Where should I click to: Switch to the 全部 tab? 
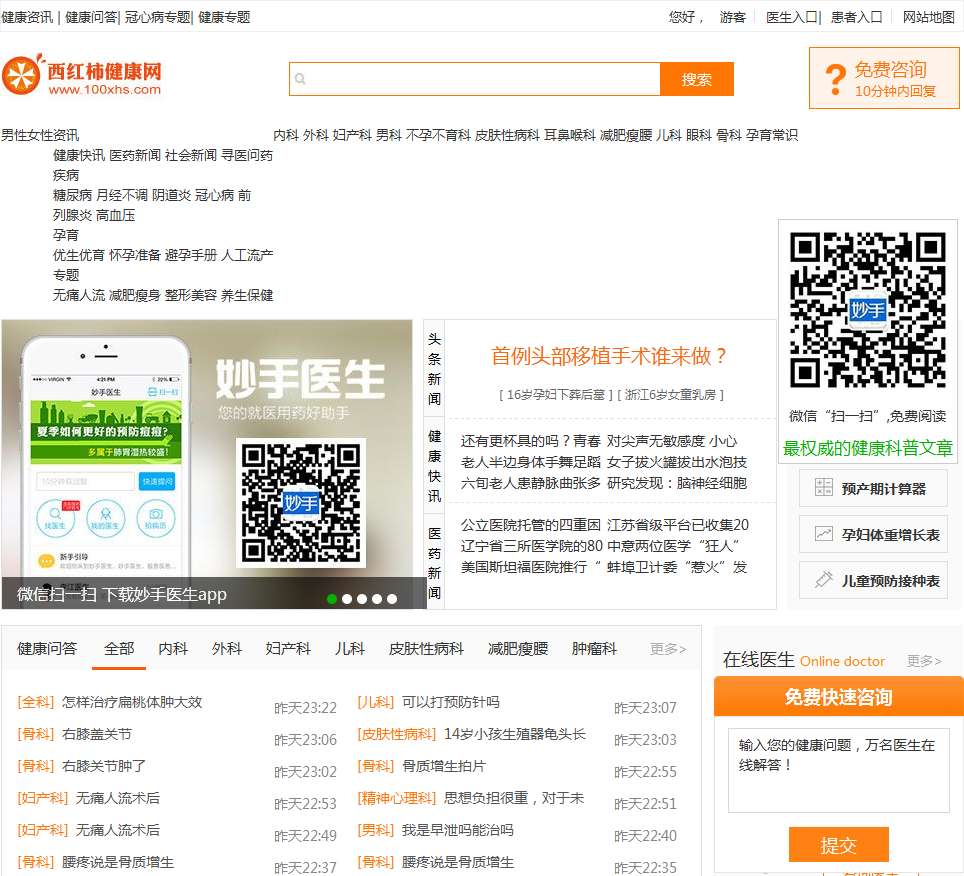point(119,649)
